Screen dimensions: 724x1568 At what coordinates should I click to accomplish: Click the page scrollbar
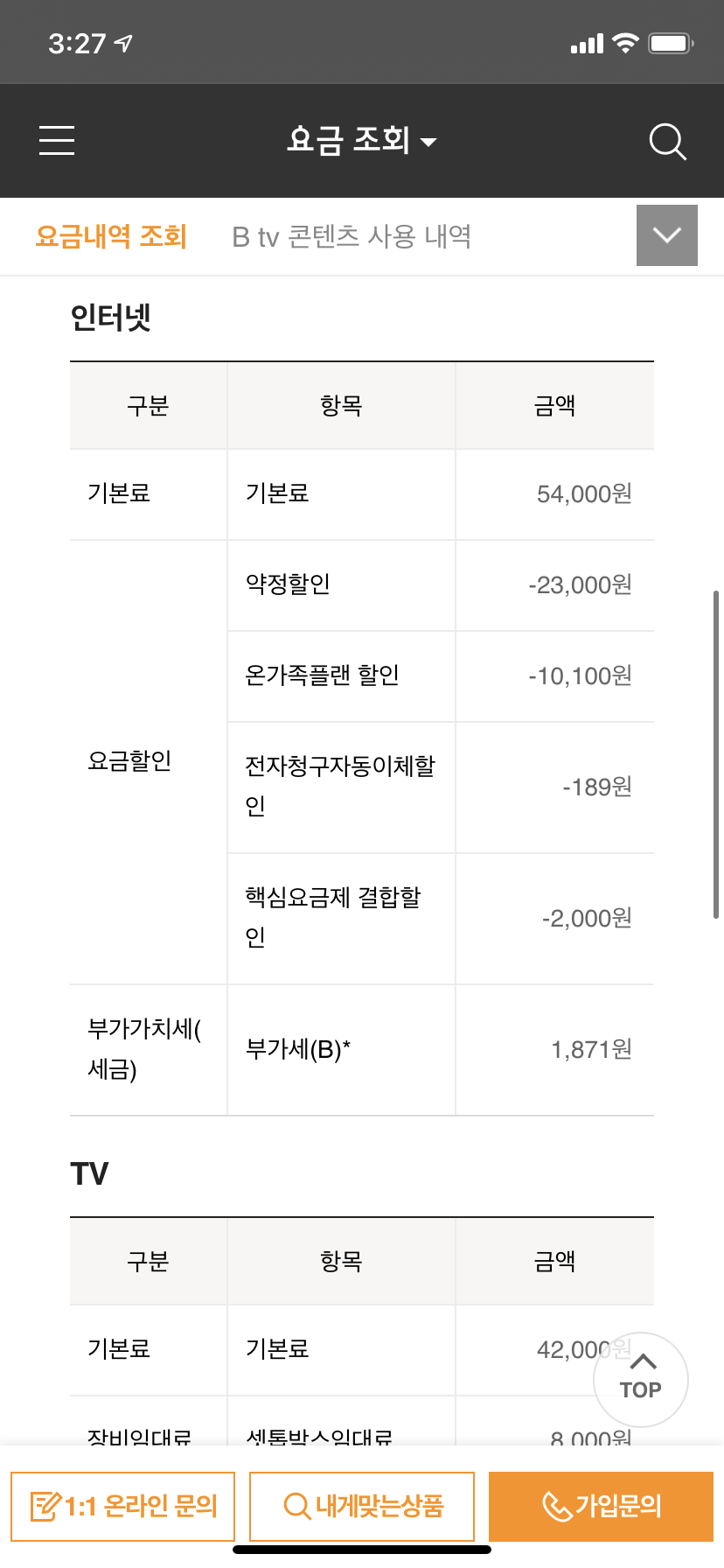[715, 753]
